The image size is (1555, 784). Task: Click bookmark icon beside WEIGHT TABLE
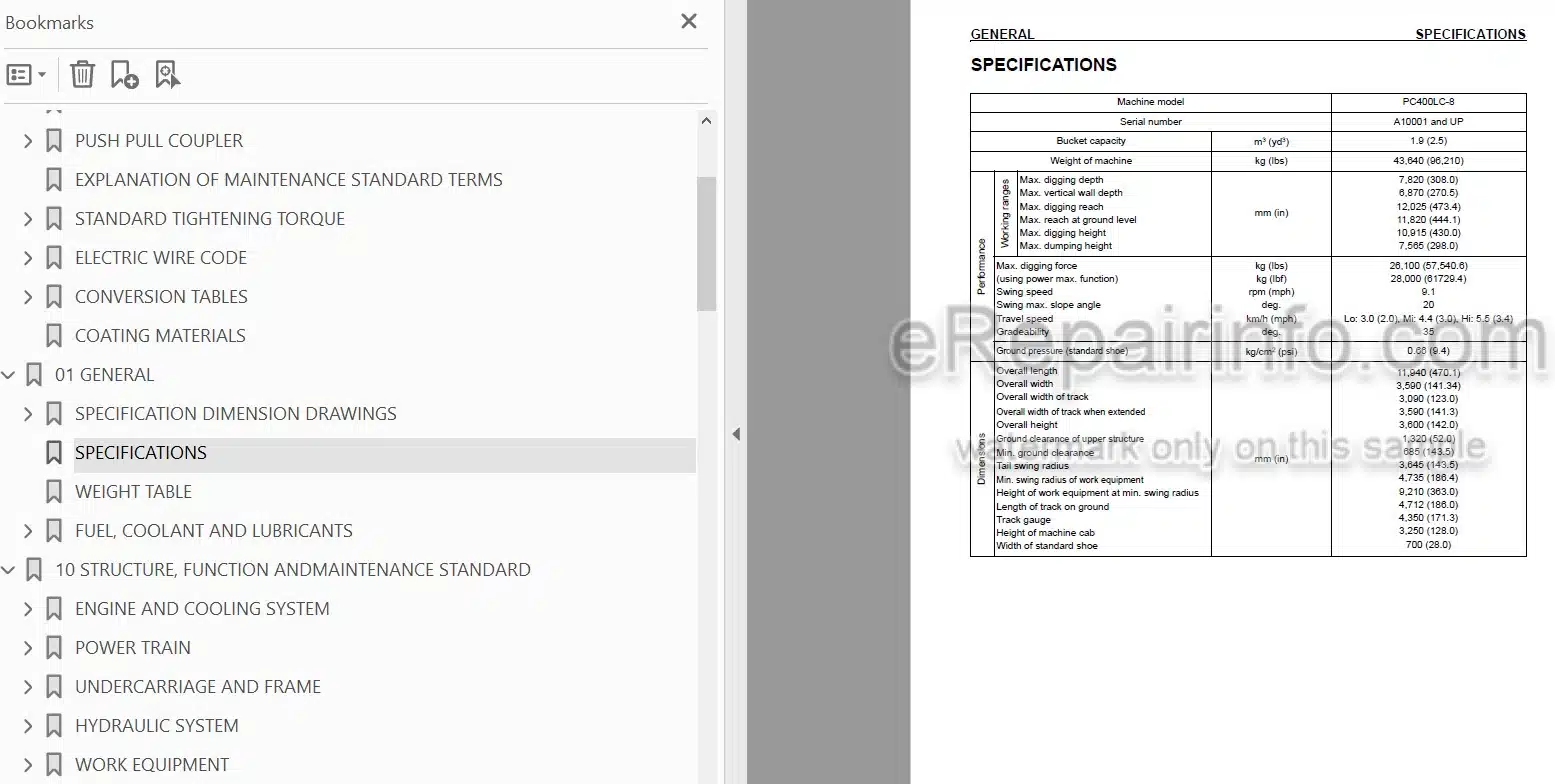54,492
